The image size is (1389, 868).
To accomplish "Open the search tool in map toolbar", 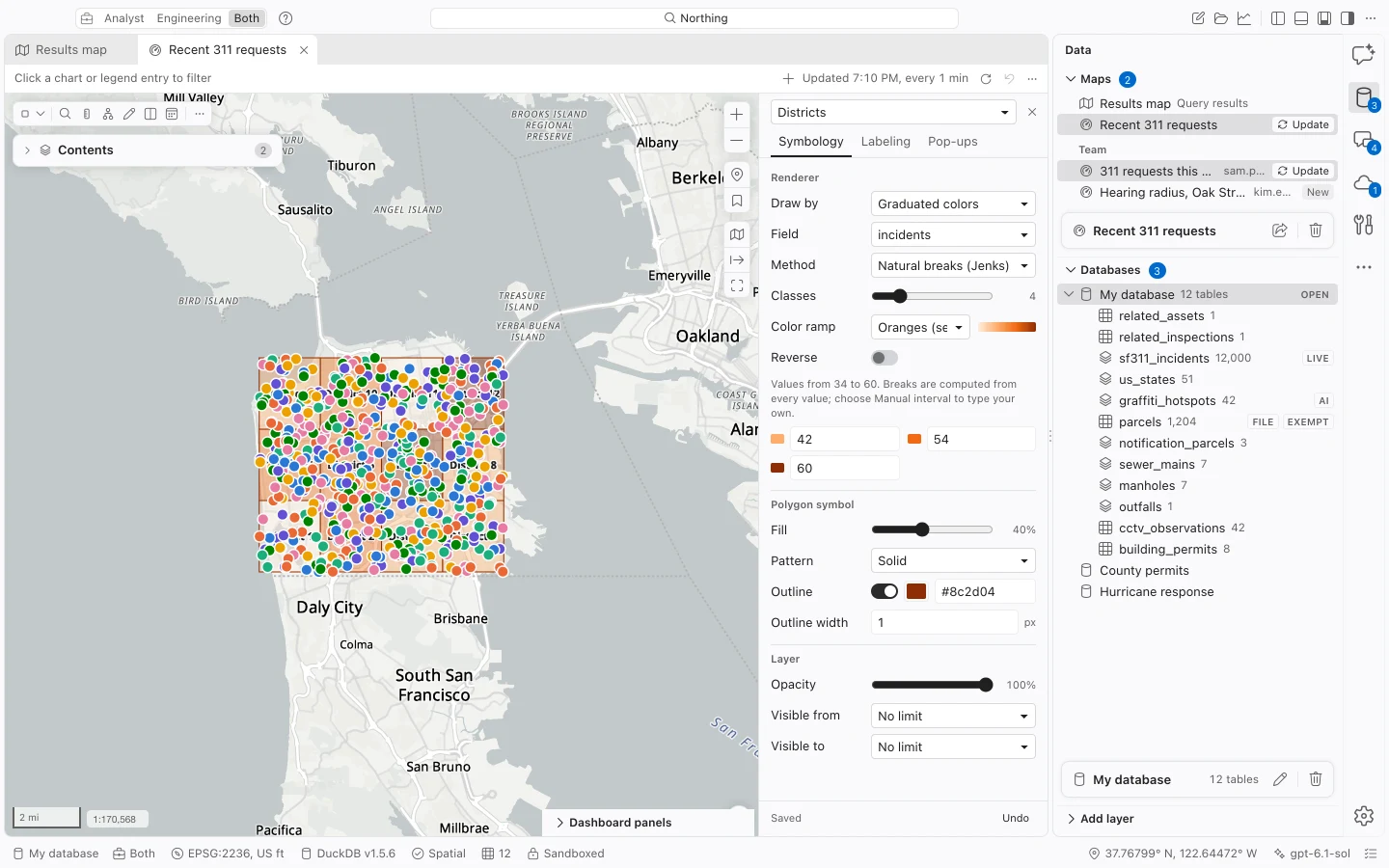I will 65,114.
